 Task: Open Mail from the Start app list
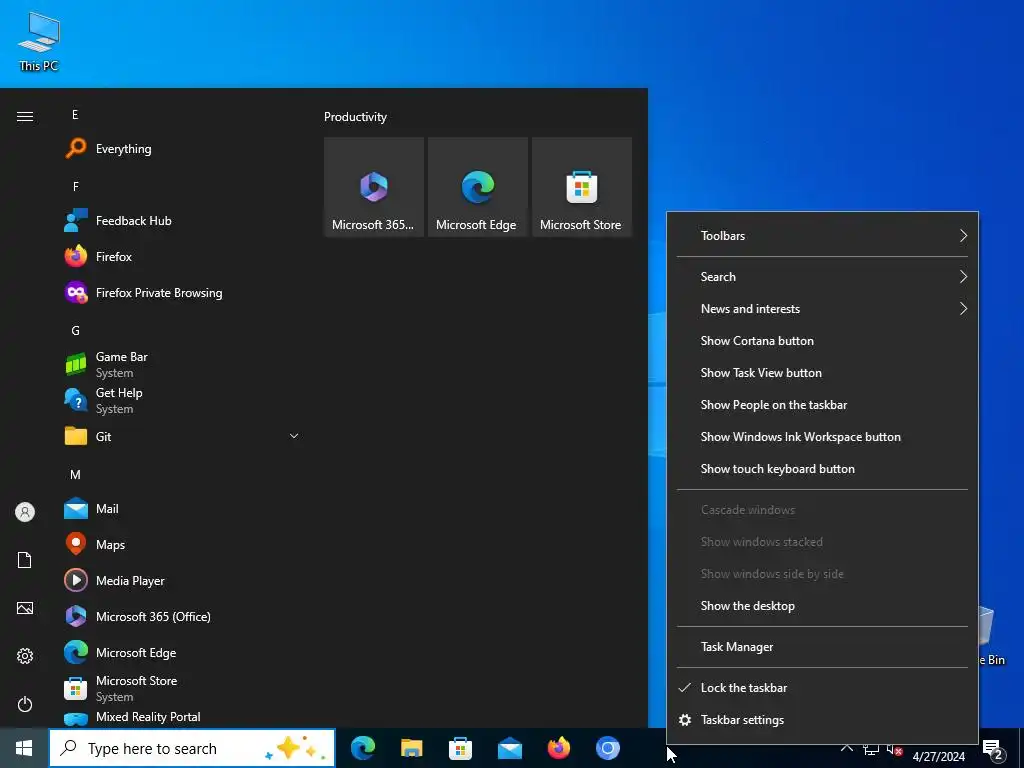tap(181, 509)
